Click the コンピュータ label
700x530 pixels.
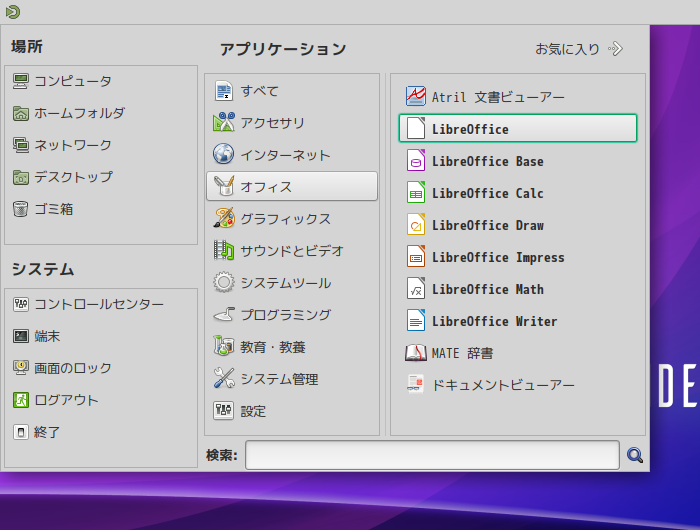73,81
